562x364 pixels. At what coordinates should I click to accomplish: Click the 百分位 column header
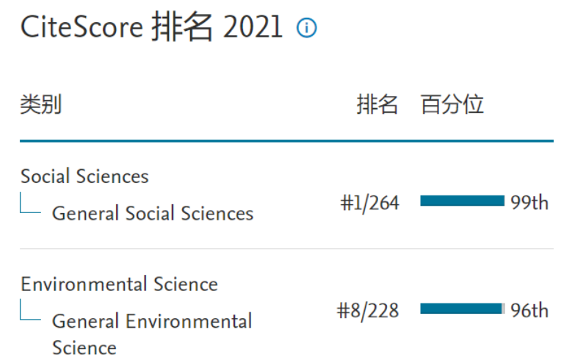(x=452, y=104)
